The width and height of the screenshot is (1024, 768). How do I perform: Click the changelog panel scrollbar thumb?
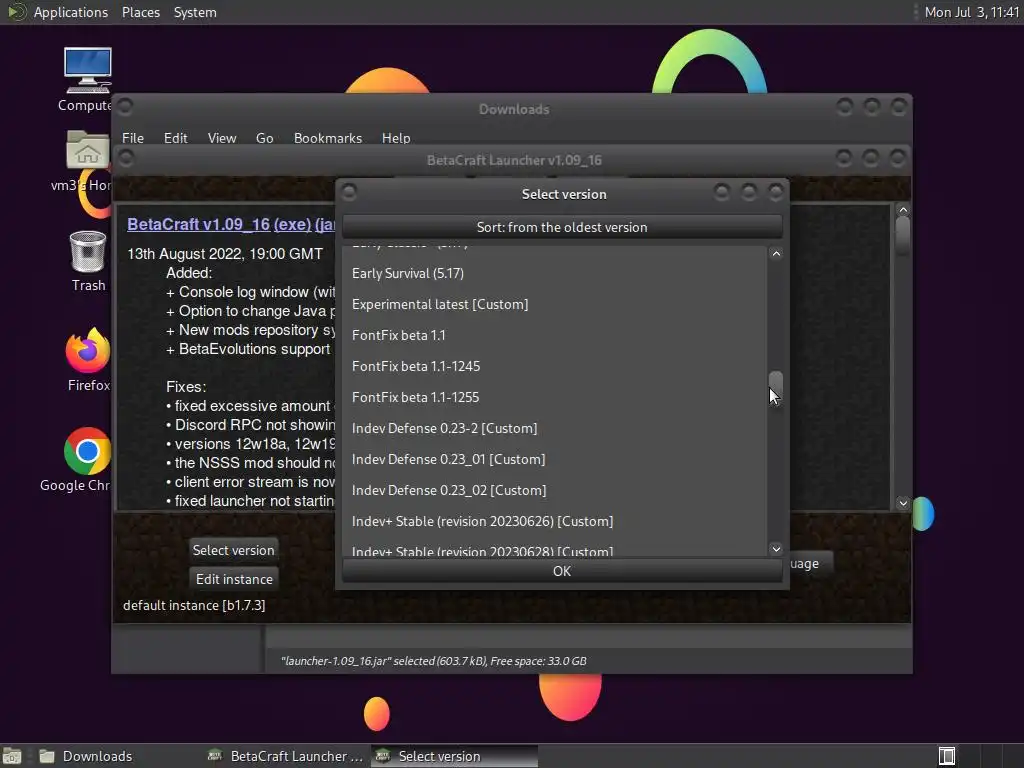click(x=903, y=235)
